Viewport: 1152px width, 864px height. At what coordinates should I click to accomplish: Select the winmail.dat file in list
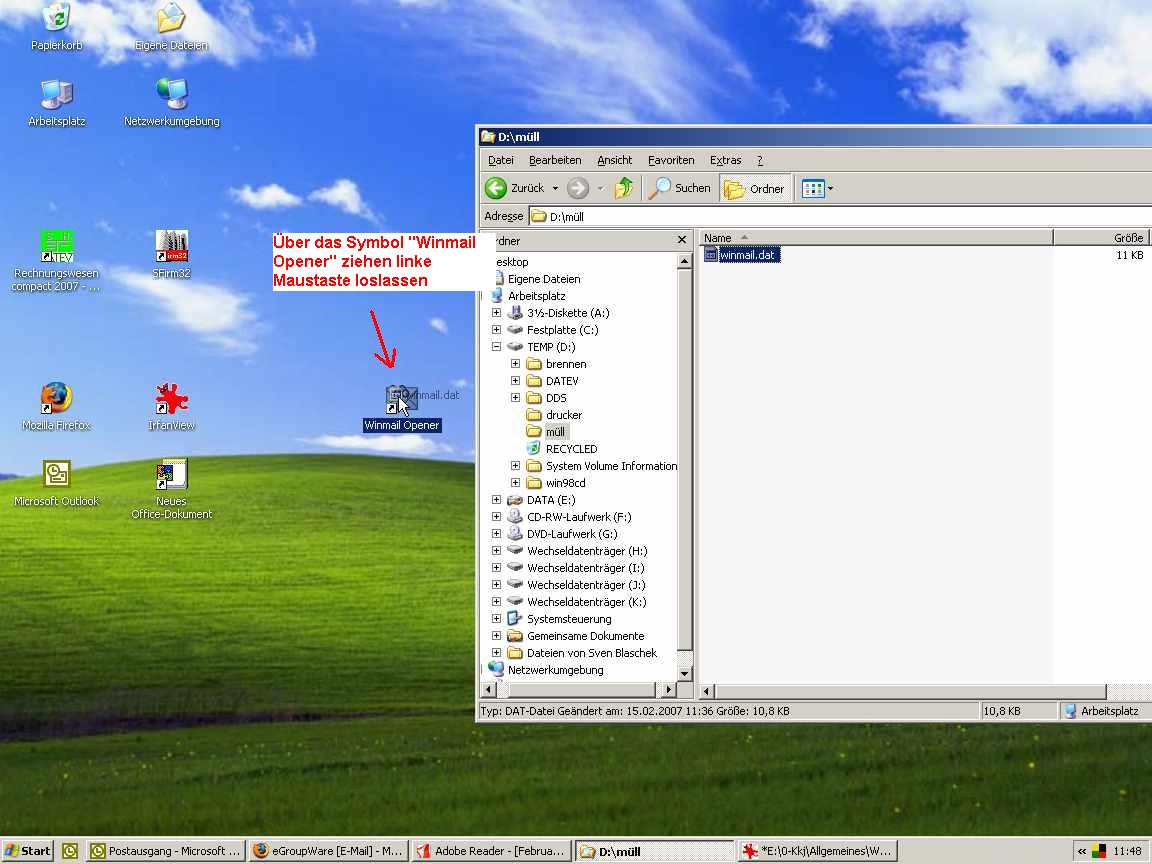point(748,255)
